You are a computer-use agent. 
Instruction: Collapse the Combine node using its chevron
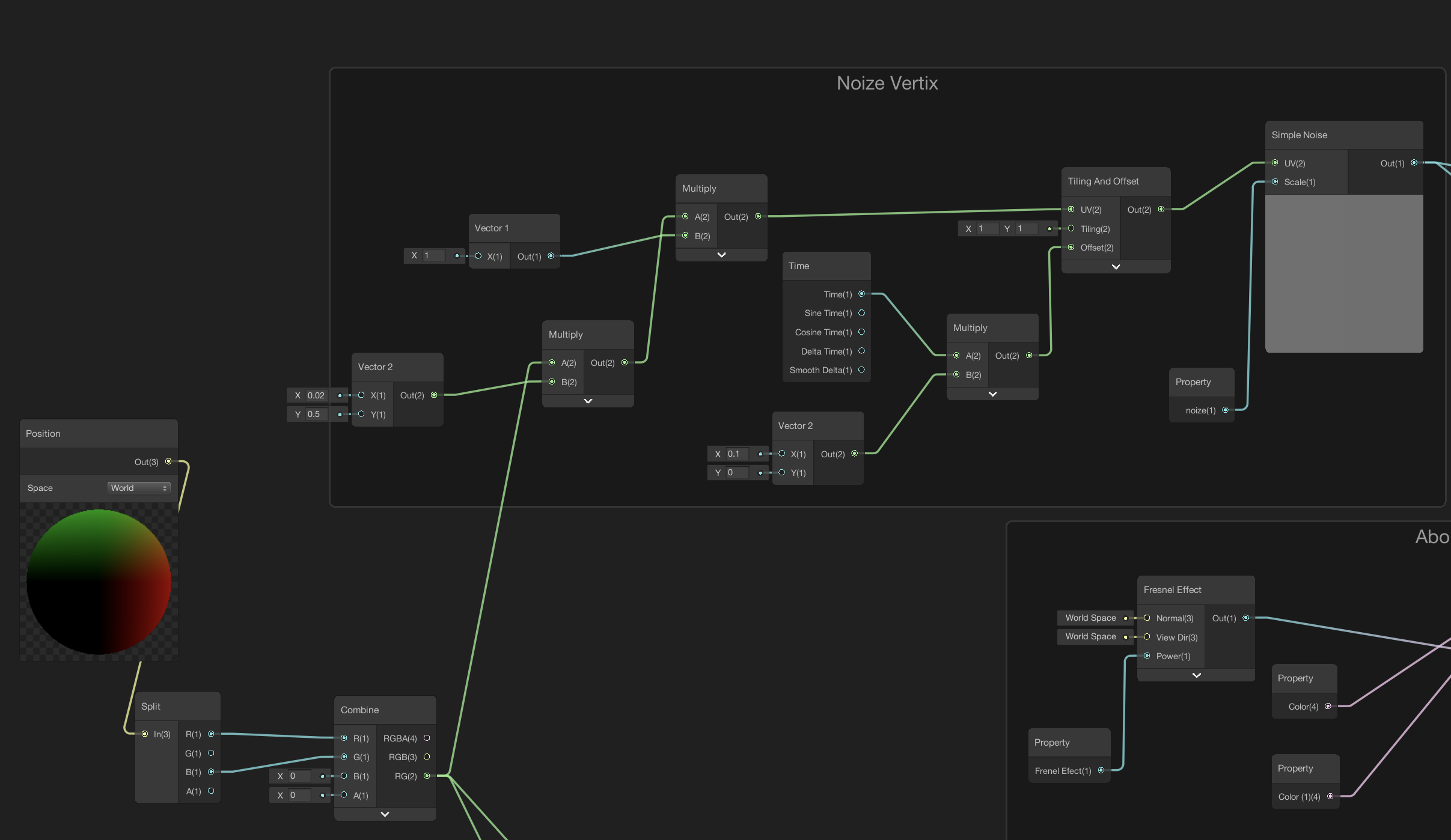[x=385, y=814]
